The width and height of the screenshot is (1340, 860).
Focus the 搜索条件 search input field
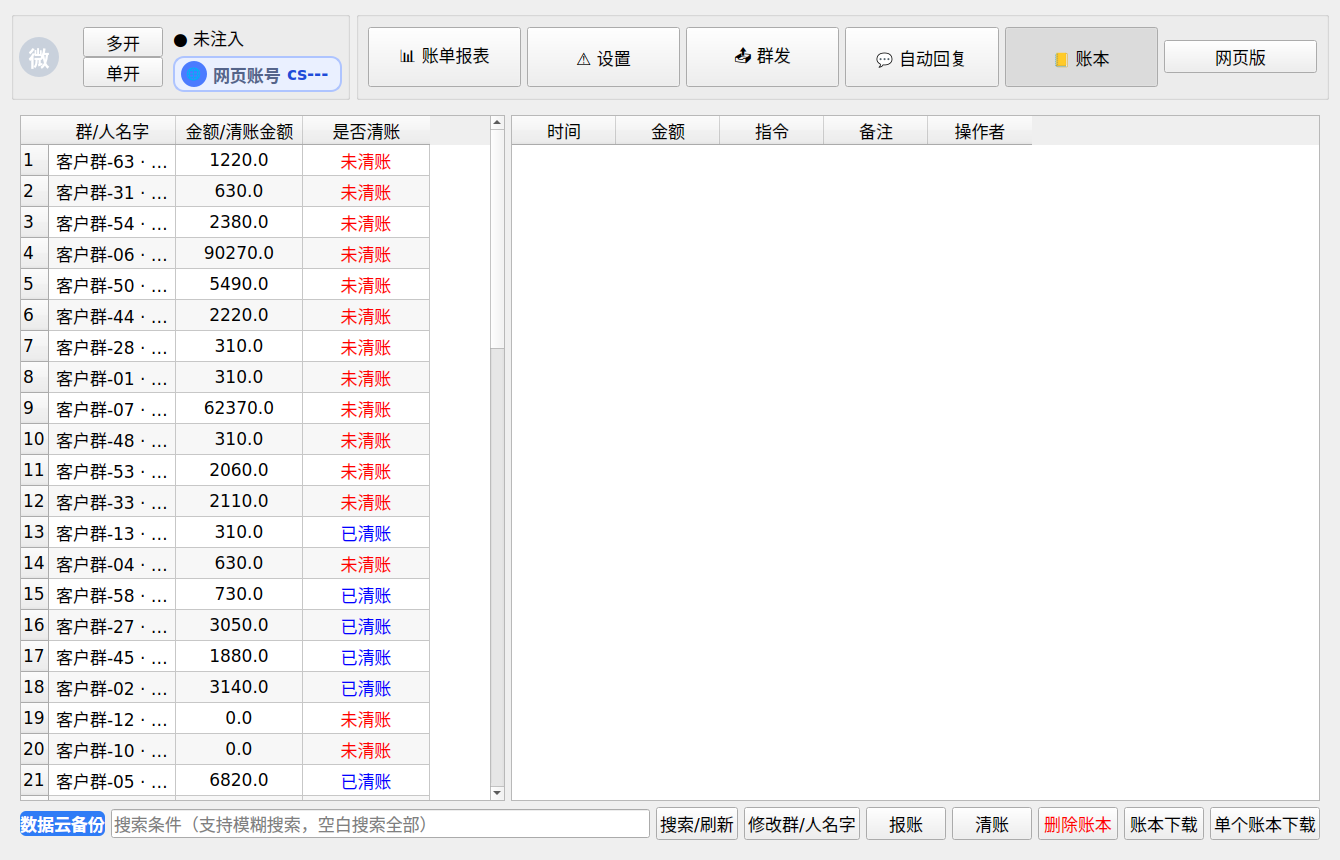pyautogui.click(x=380, y=824)
